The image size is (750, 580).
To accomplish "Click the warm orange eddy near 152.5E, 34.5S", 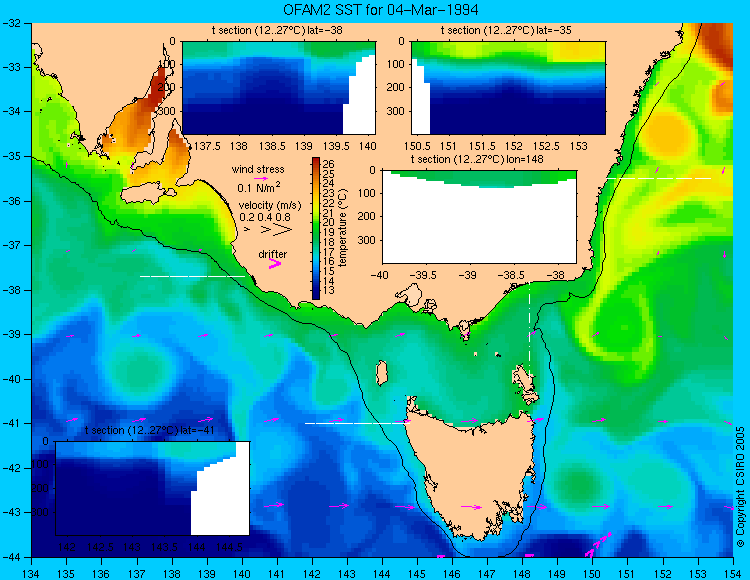I will pos(667,135).
